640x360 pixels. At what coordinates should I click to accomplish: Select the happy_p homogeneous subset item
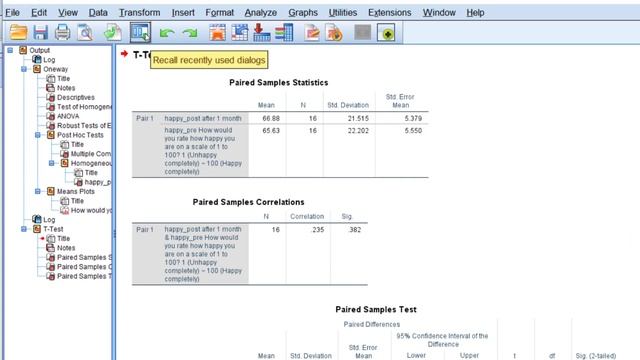point(98,182)
